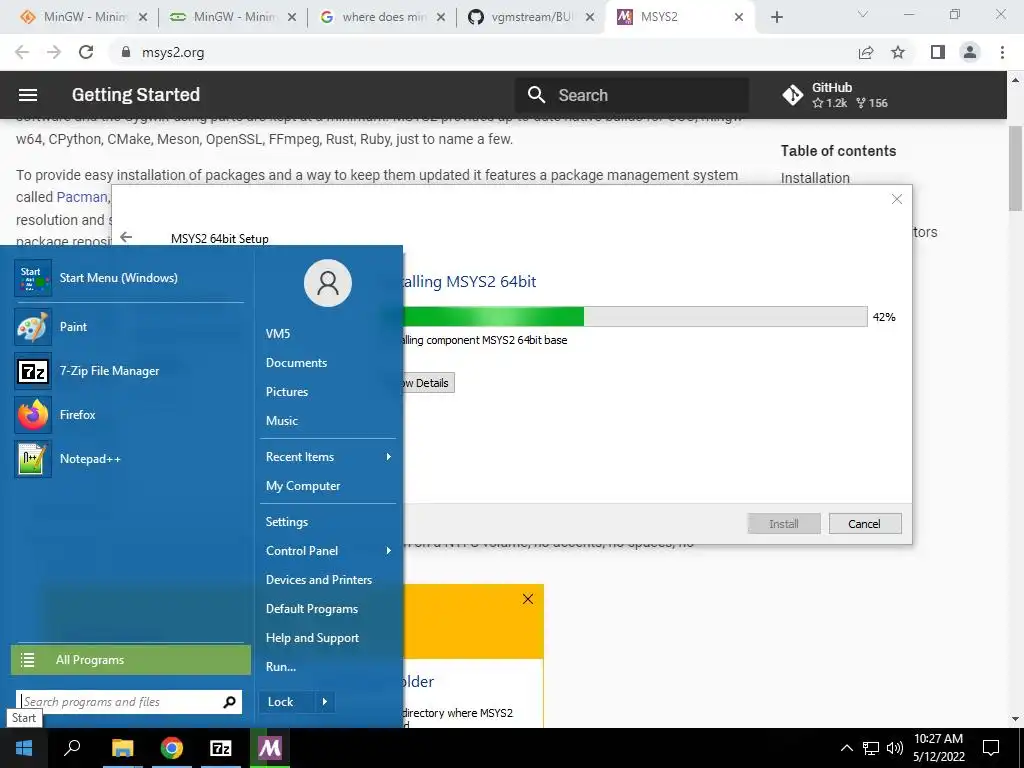
Task: Click the Search field on msys2.org
Action: click(632, 95)
